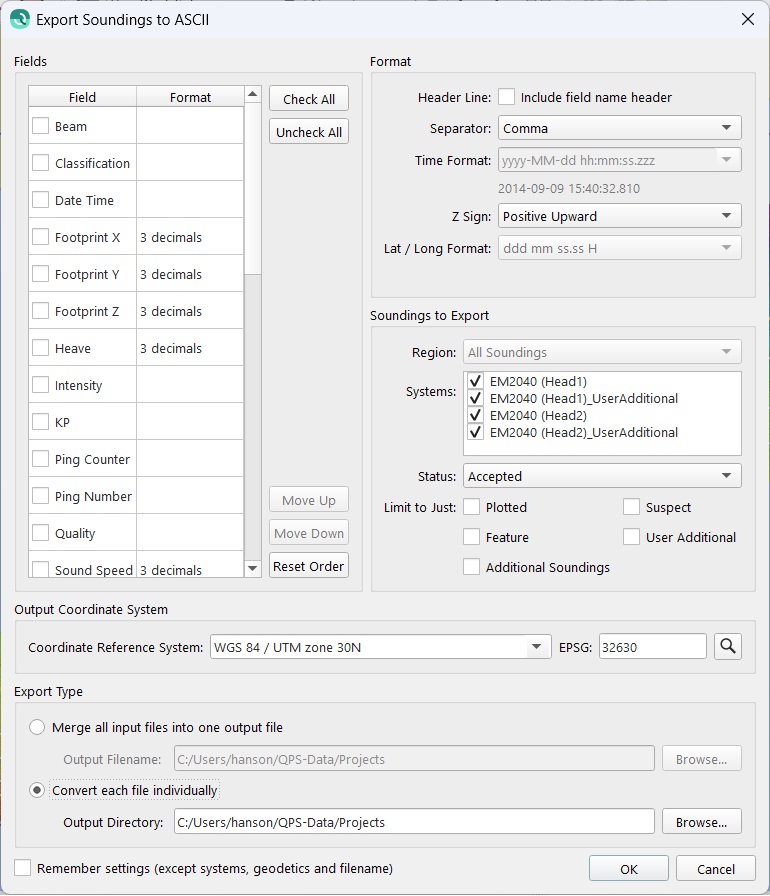Click the Uncheck All button
Image resolution: width=770 pixels, height=896 pixels.
[x=309, y=132]
